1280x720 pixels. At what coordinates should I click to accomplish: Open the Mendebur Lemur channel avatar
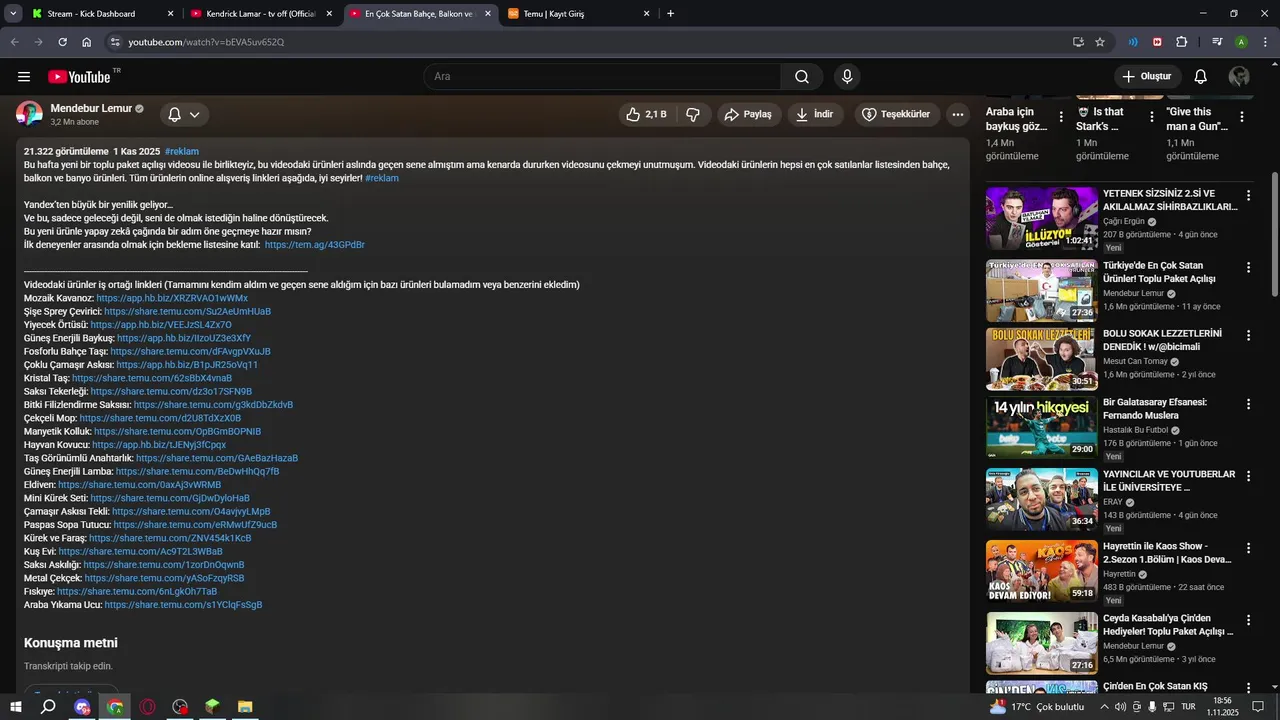[x=29, y=114]
